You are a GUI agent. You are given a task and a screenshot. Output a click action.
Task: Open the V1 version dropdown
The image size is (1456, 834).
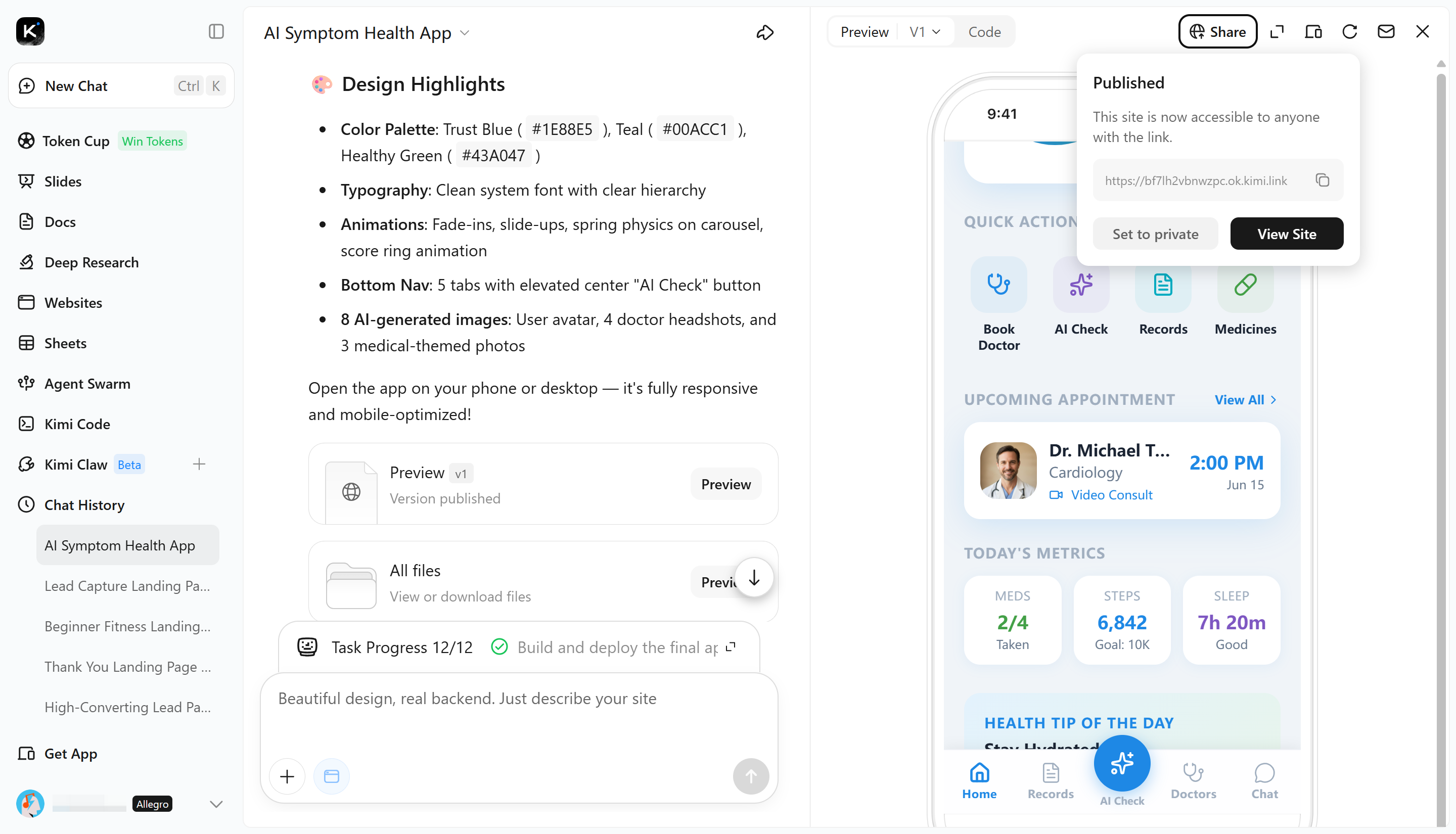pos(925,32)
